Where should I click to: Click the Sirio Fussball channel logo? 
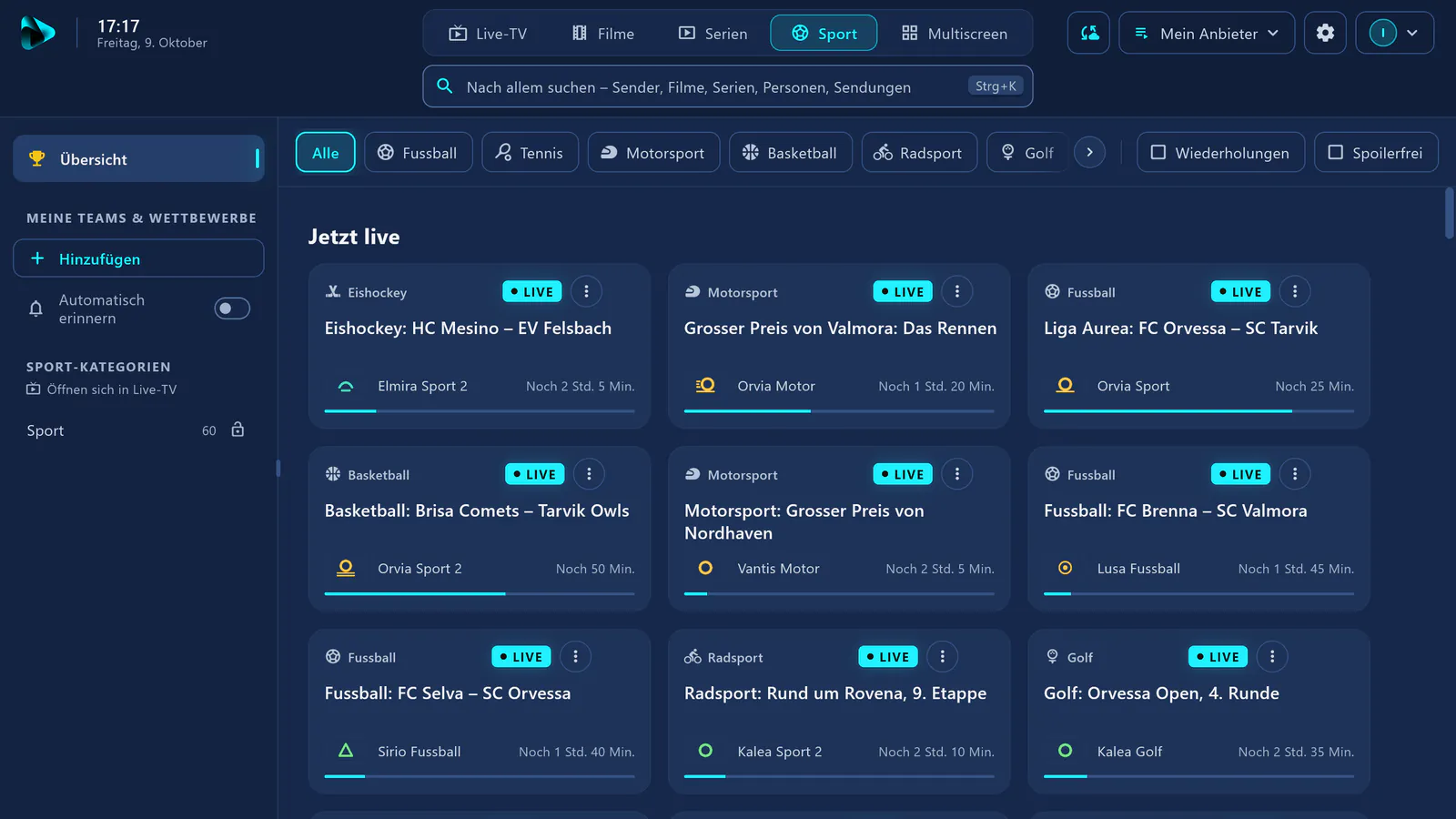coord(346,751)
